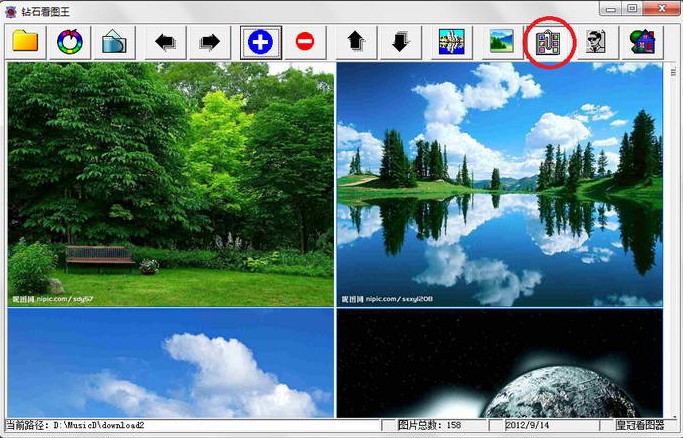This screenshot has width=683, height=438.
Task: Click the reflected lake picture toolbar icon
Action: point(451,42)
